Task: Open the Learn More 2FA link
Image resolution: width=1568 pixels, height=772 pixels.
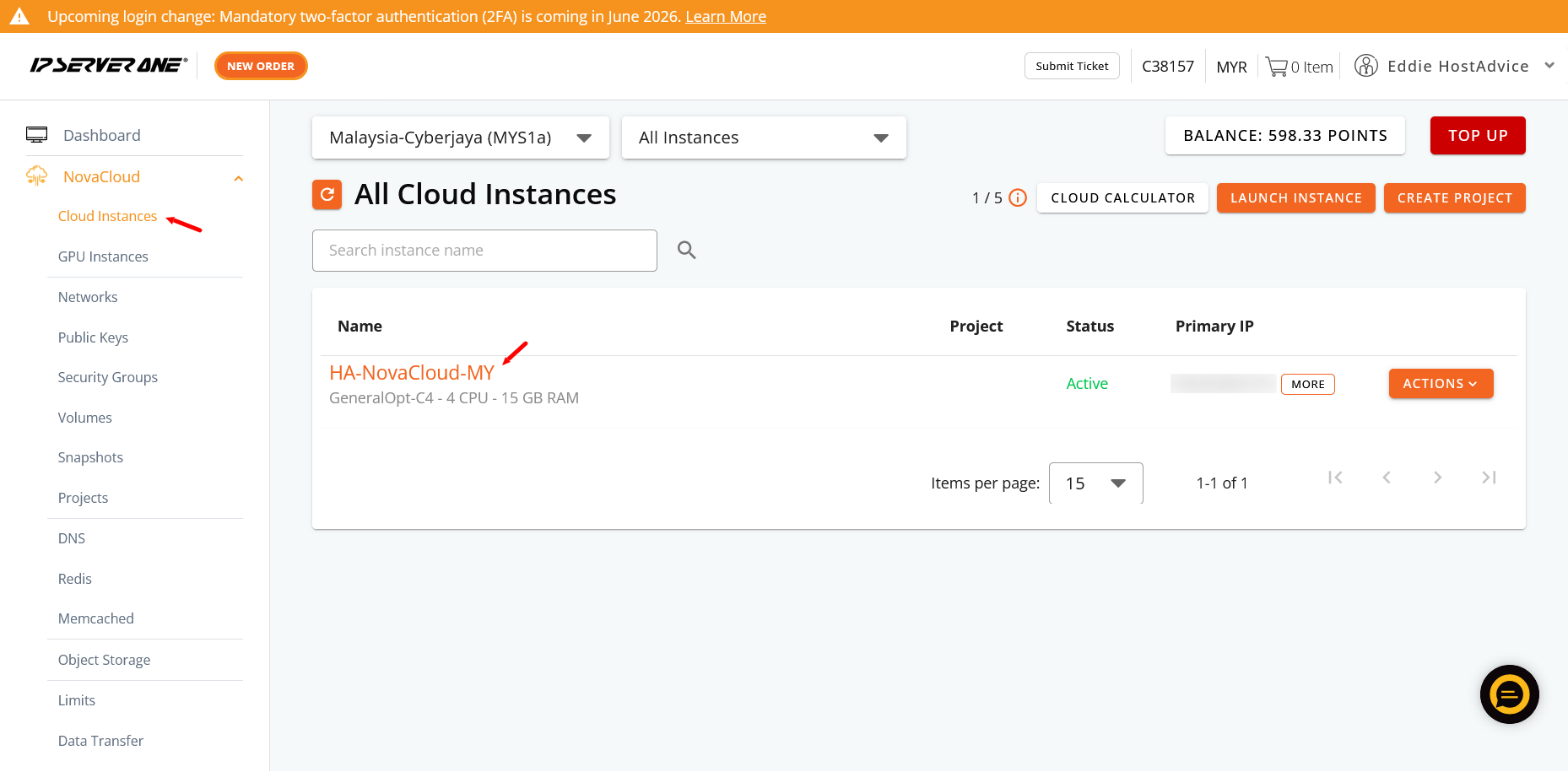Action: (725, 17)
